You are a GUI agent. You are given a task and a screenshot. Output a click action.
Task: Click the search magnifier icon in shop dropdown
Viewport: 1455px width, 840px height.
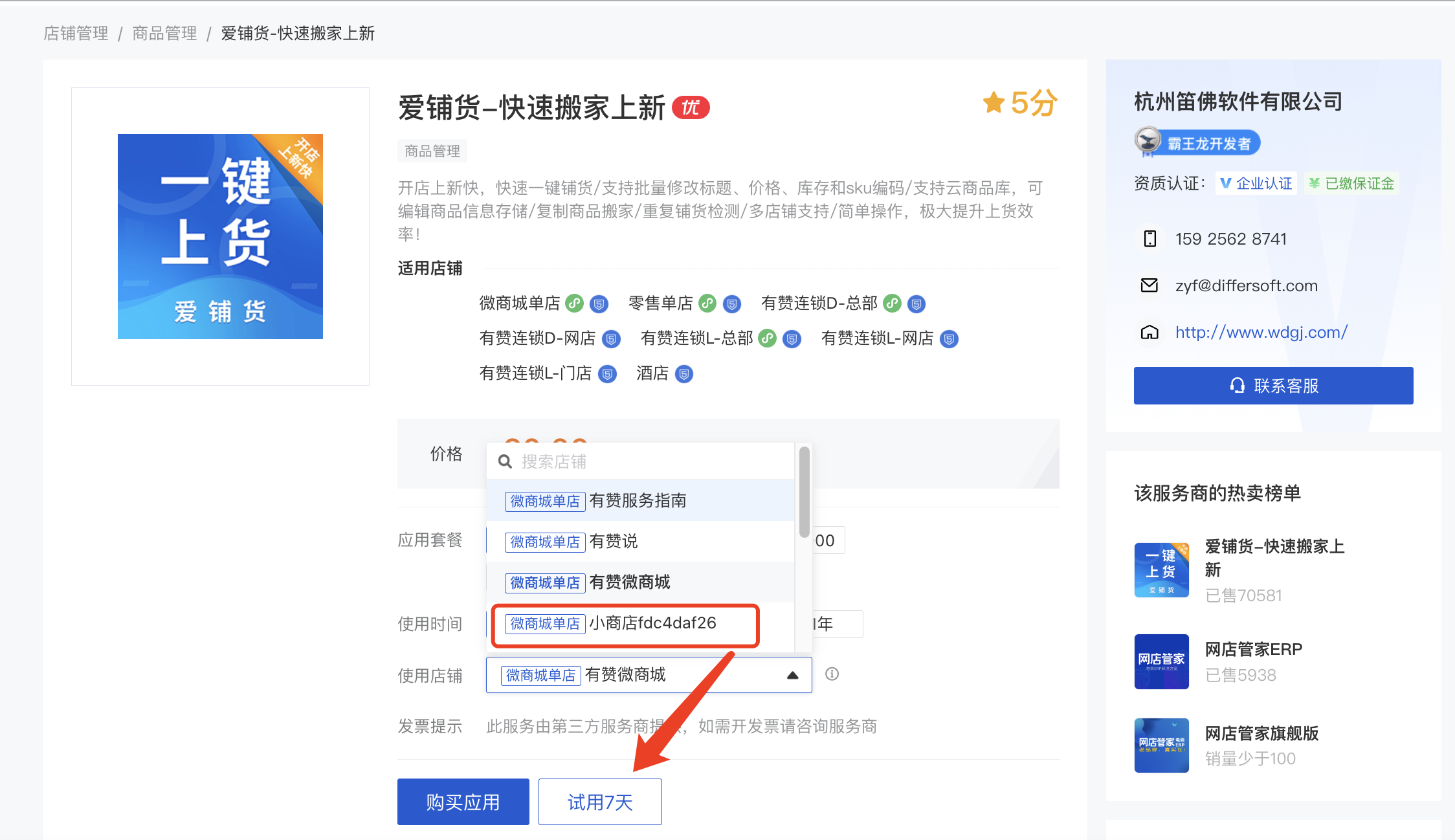tap(505, 462)
